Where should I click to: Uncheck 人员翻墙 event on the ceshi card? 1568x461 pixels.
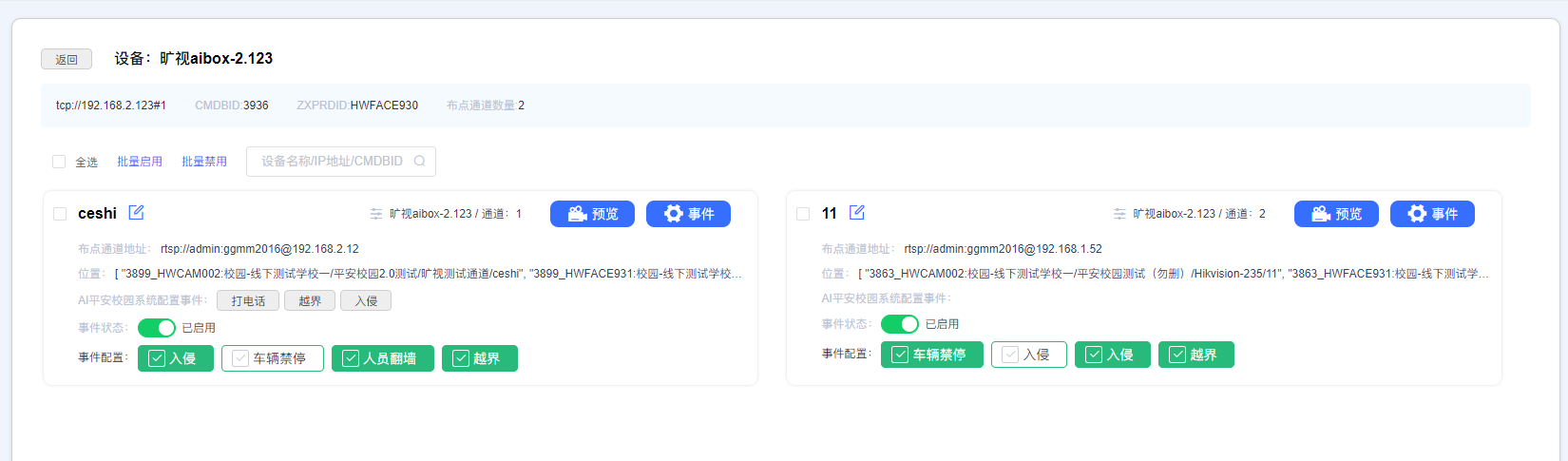click(382, 358)
